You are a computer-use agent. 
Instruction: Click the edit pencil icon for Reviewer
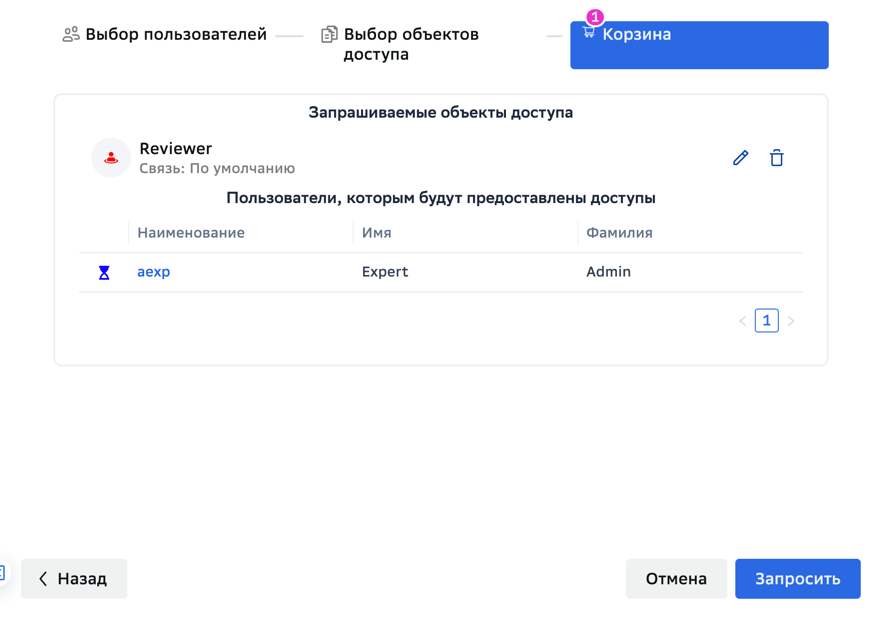740,158
